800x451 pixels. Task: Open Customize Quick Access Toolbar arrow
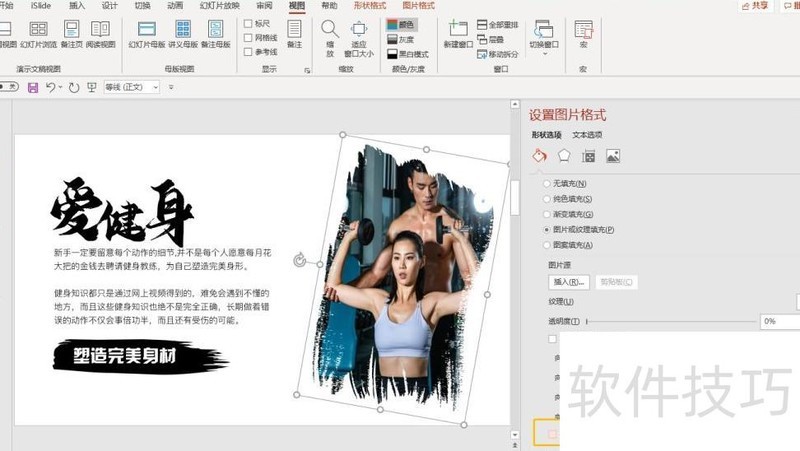171,88
